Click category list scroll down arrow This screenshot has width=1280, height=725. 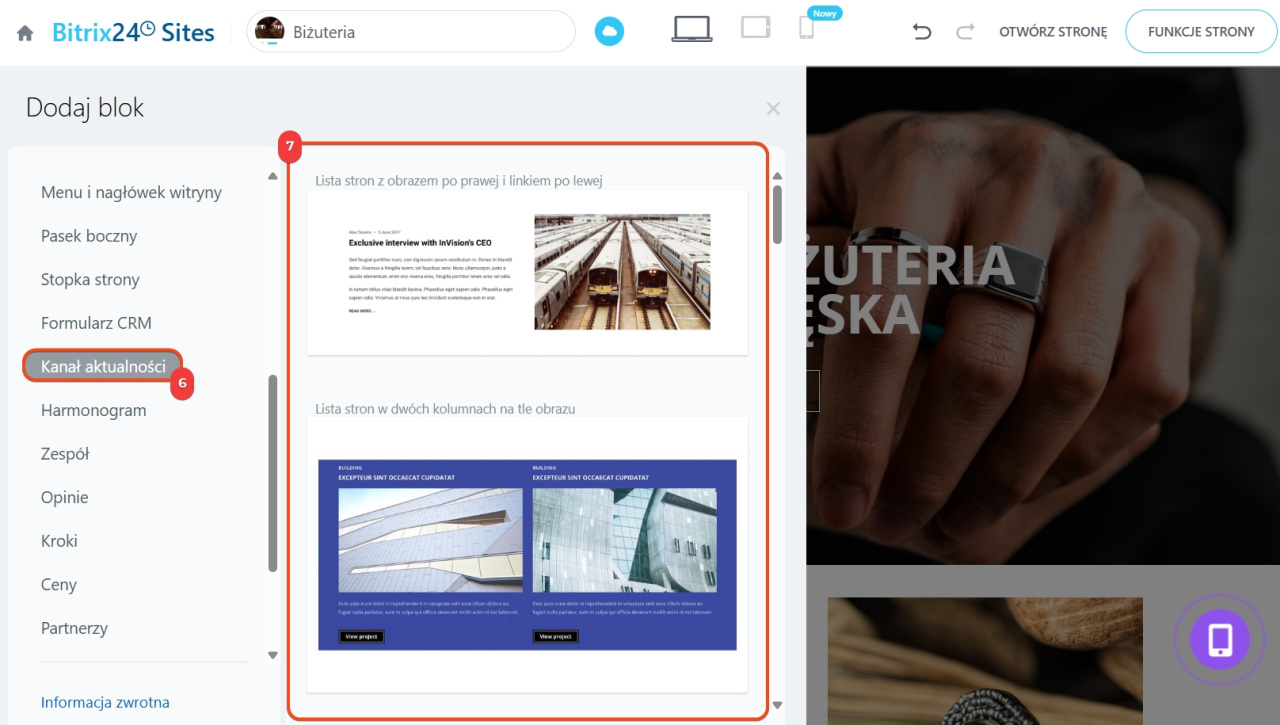[x=273, y=655]
